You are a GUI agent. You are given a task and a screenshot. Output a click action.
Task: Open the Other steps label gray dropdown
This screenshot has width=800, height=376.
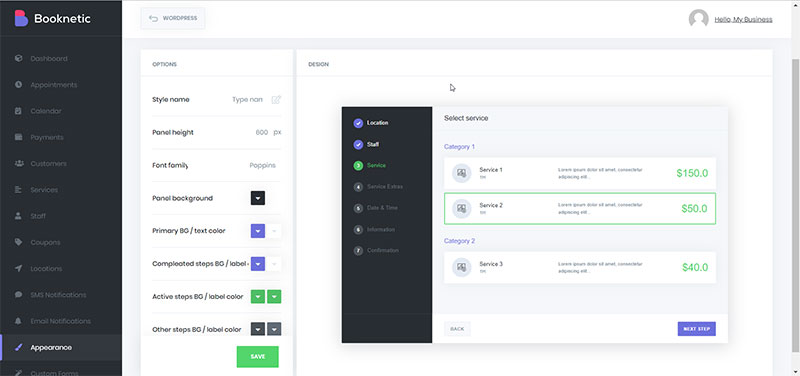(x=274, y=329)
